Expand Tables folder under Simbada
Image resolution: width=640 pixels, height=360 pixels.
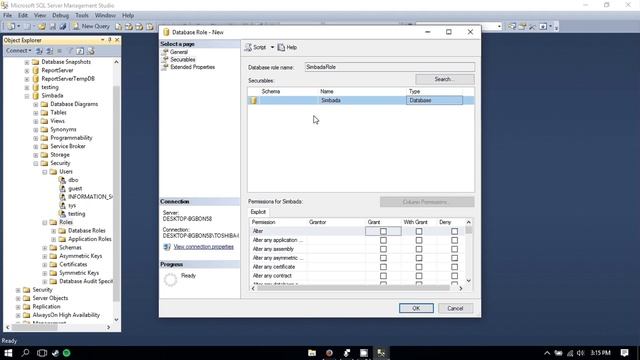coord(36,113)
